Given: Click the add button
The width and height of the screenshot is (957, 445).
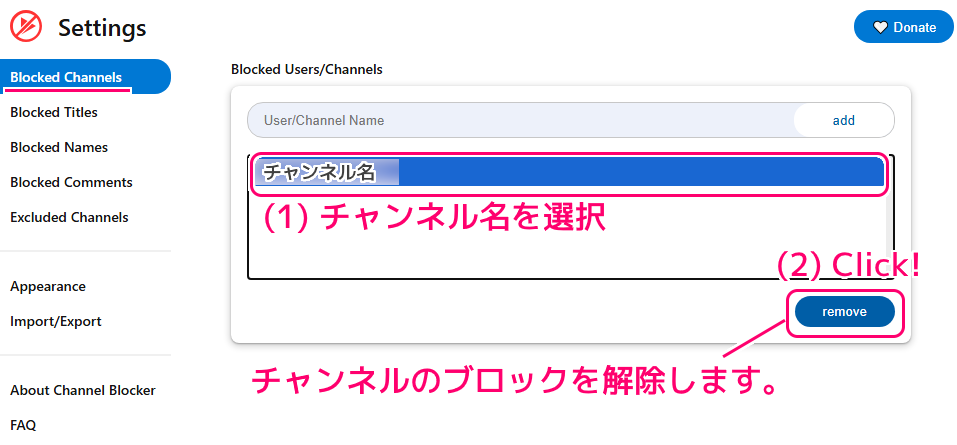Looking at the screenshot, I should click(843, 120).
